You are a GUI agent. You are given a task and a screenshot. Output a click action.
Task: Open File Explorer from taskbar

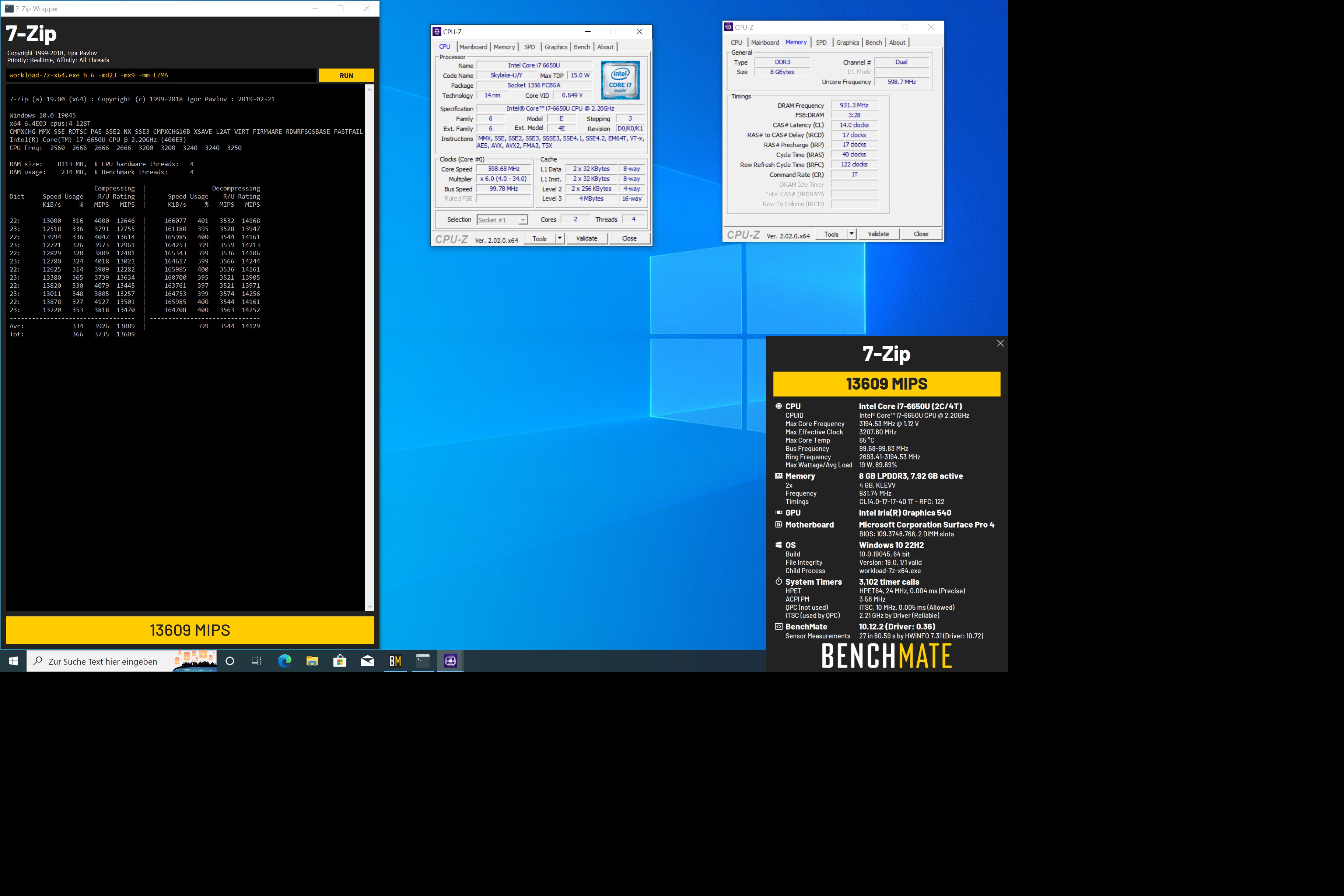(312, 661)
